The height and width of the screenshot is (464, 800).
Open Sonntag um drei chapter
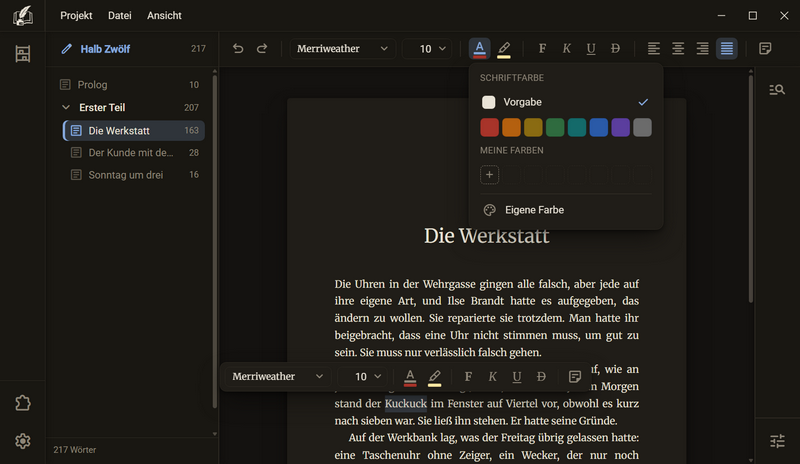(x=134, y=175)
